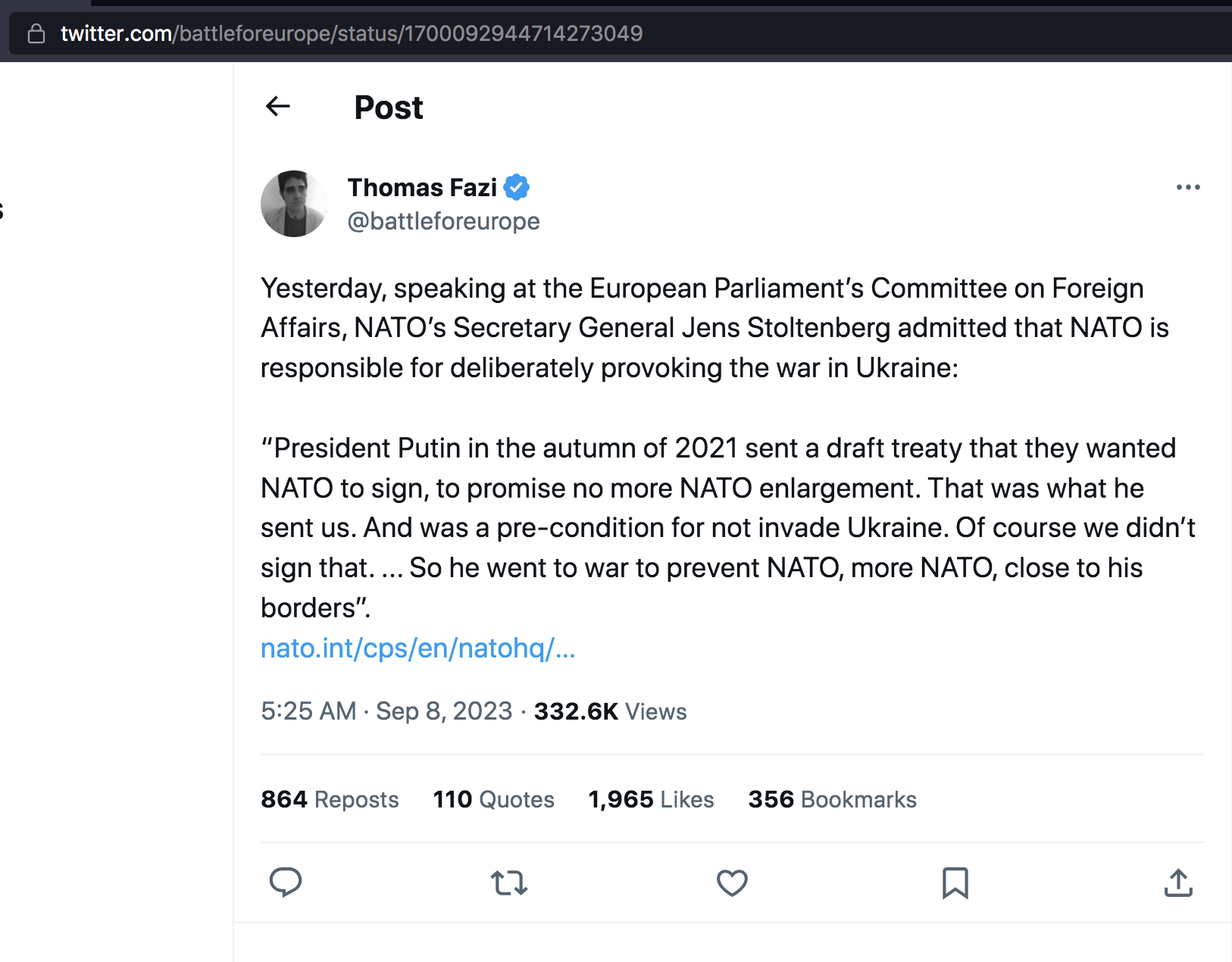The height and width of the screenshot is (962, 1232).
Task: Like the post with heart icon
Action: pos(732,882)
